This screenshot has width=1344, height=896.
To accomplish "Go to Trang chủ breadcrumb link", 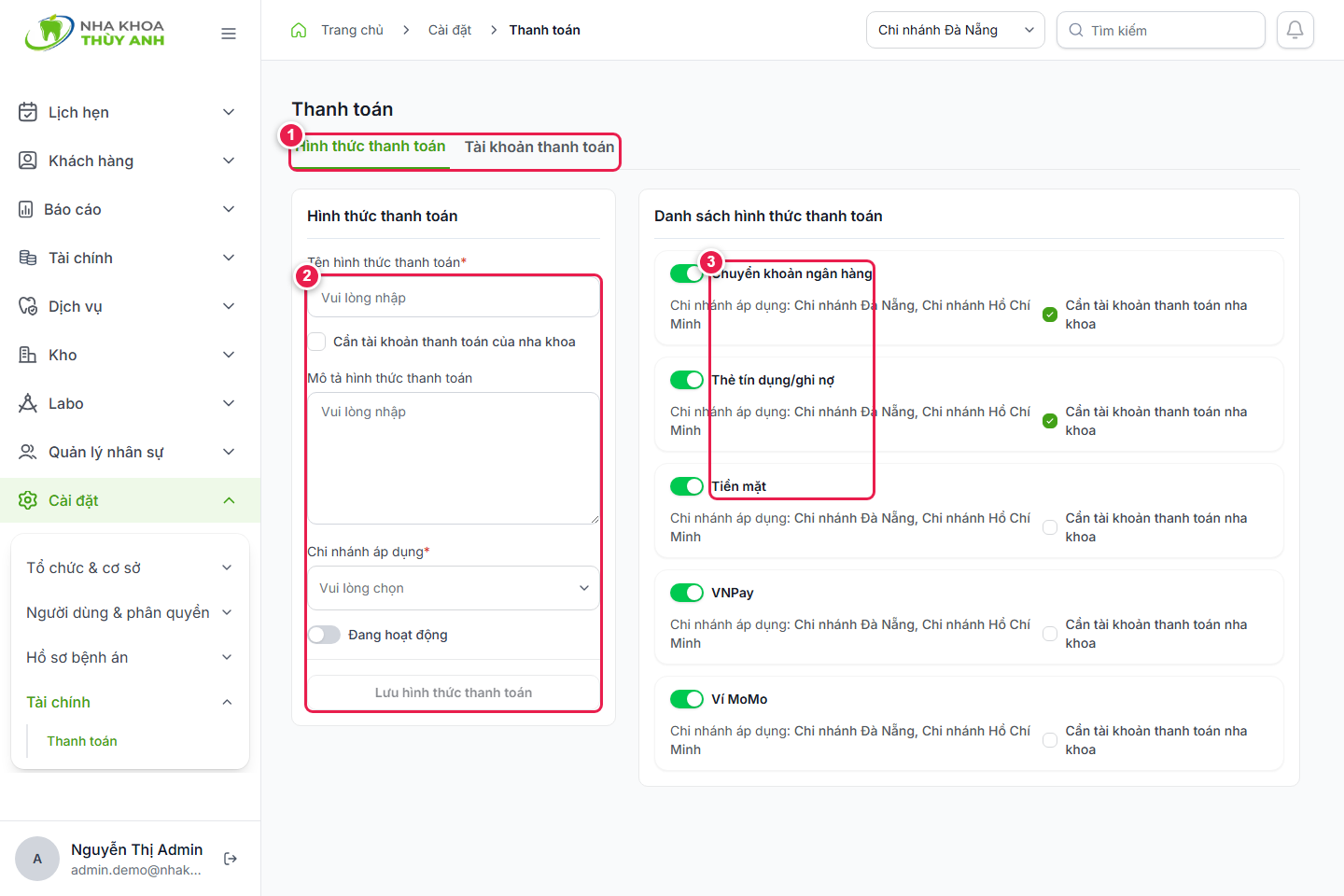I will (x=352, y=30).
